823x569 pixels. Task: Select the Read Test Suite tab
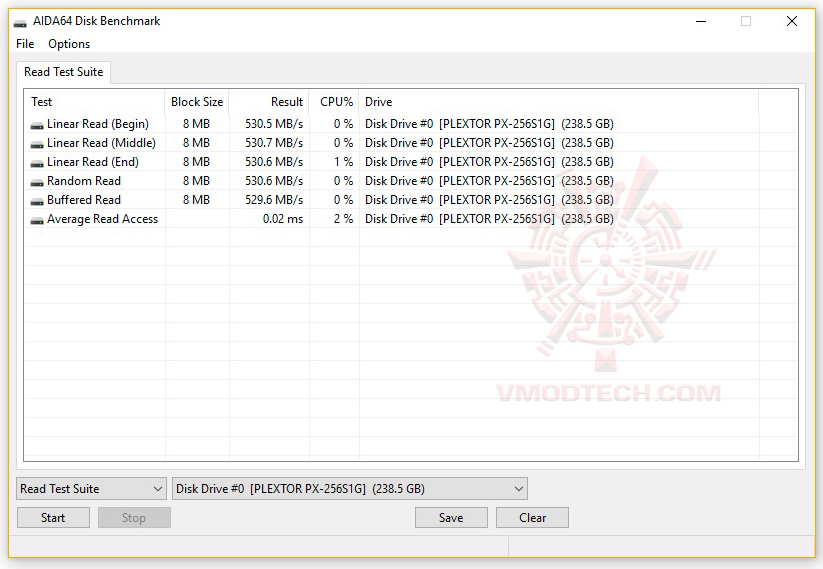(x=64, y=72)
